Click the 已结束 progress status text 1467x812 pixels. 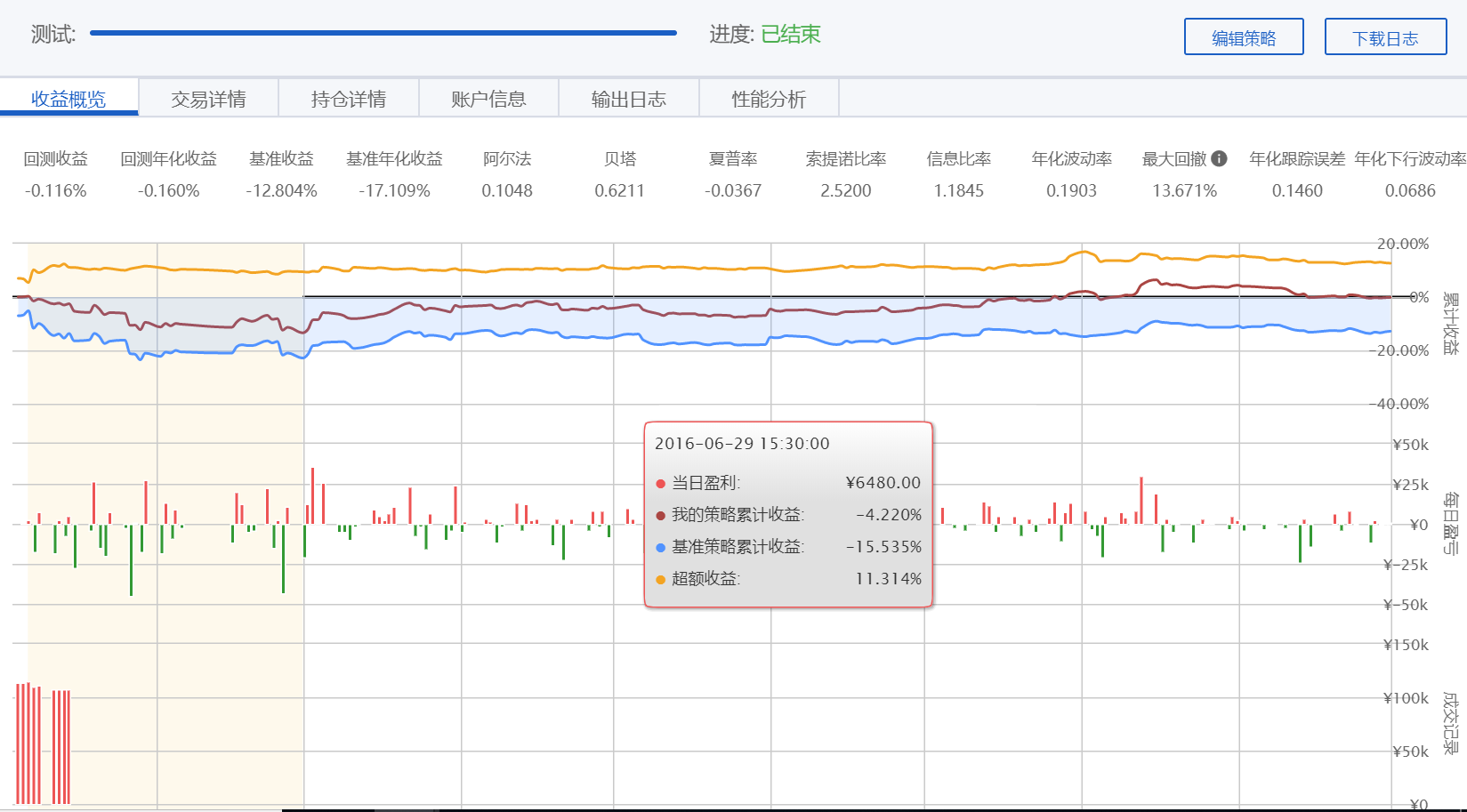(x=791, y=34)
